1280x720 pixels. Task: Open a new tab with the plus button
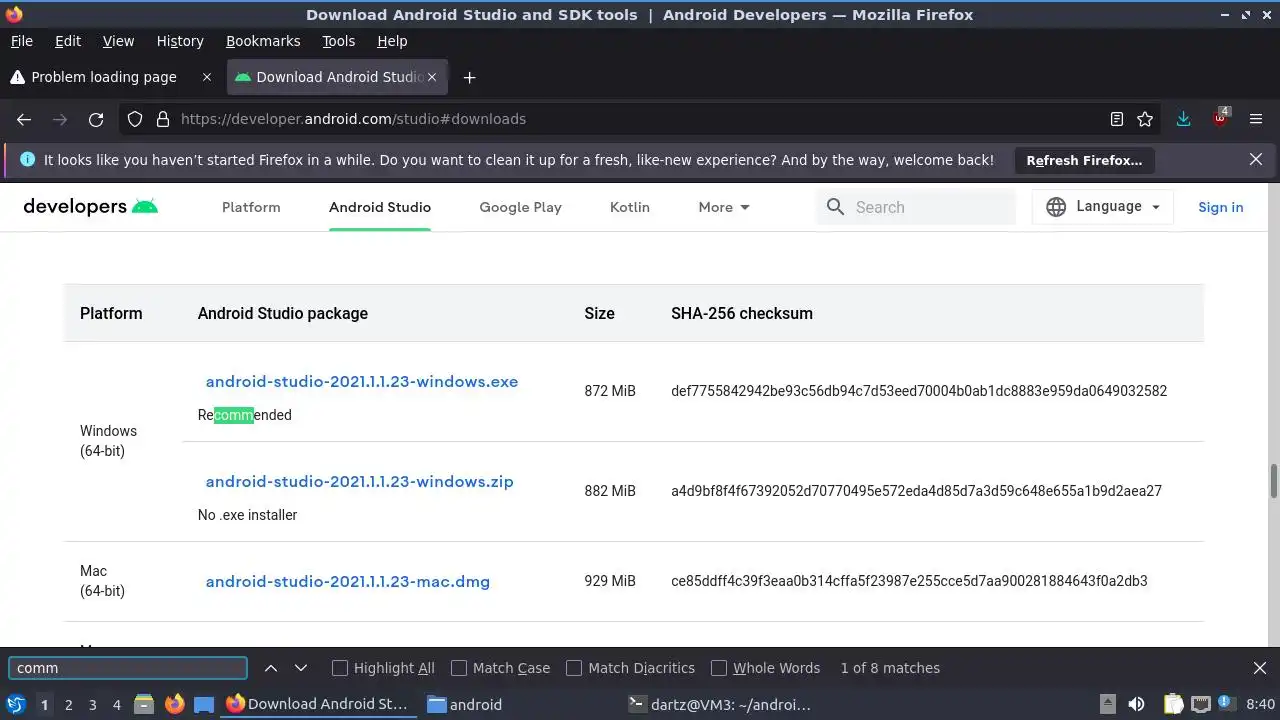(469, 77)
